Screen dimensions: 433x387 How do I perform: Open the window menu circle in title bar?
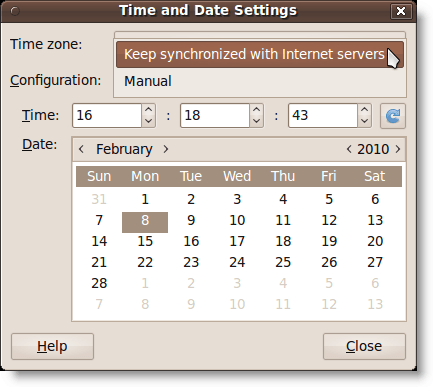coord(15,11)
